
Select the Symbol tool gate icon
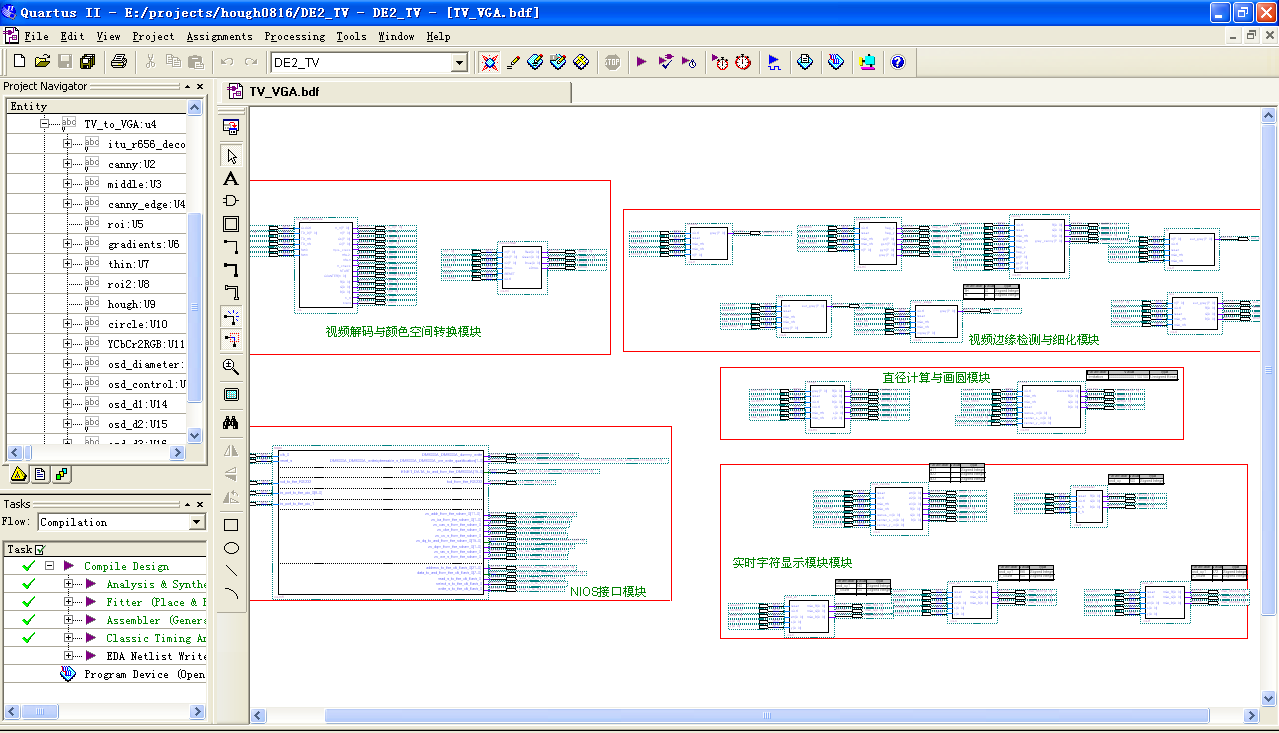pos(231,201)
